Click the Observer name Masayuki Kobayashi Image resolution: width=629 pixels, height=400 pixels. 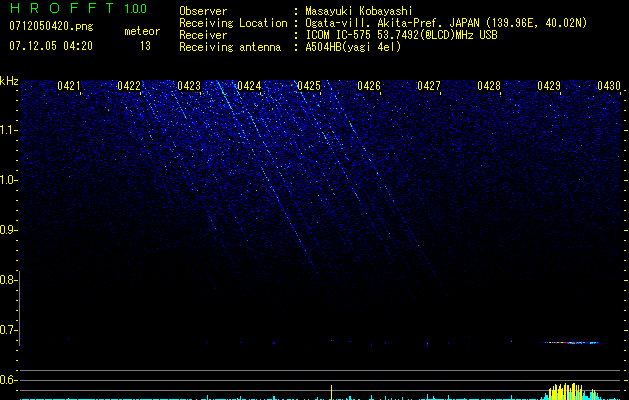359,11
